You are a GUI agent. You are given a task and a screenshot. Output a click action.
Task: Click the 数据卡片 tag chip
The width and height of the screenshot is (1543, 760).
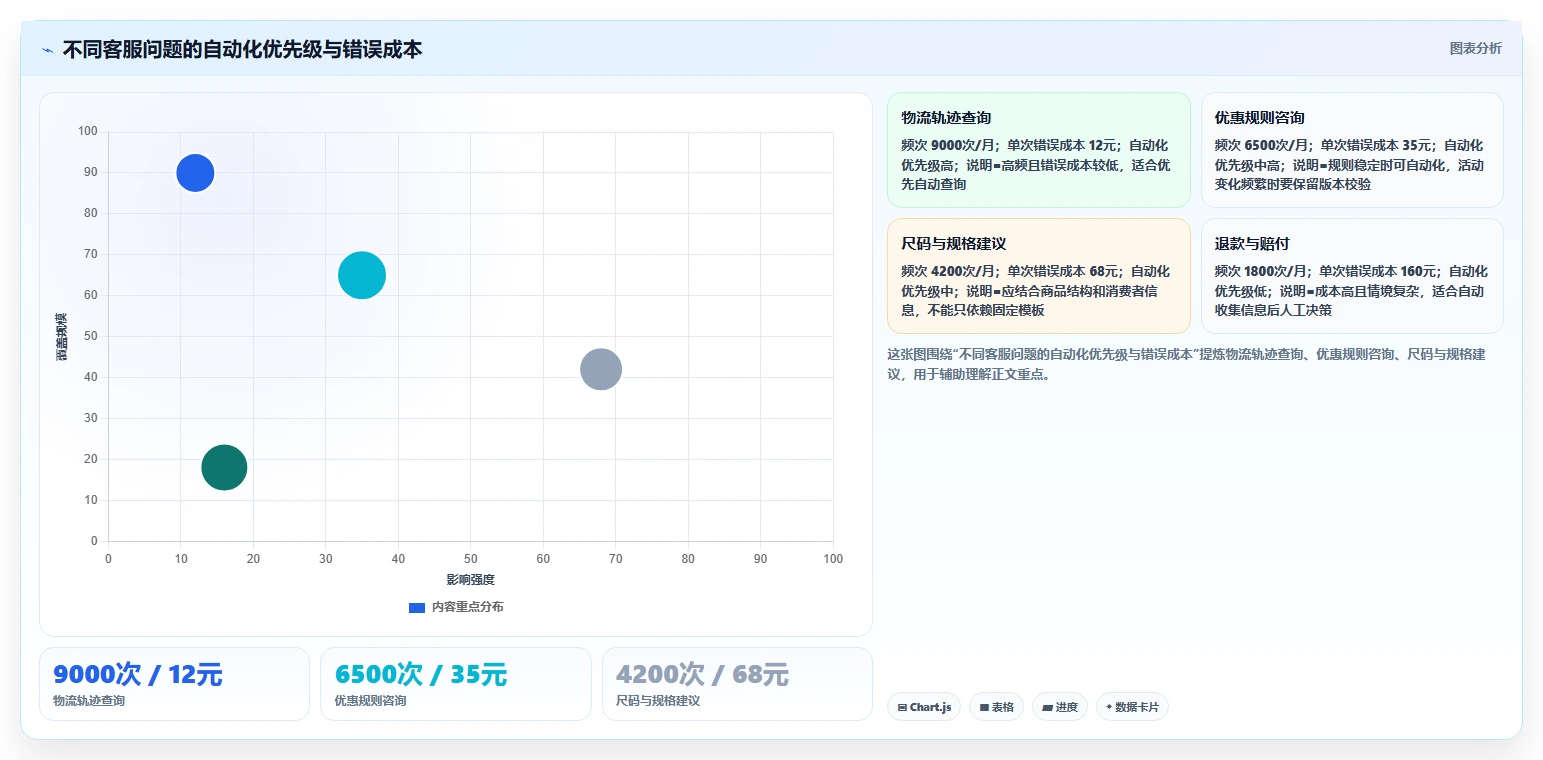pos(1132,707)
